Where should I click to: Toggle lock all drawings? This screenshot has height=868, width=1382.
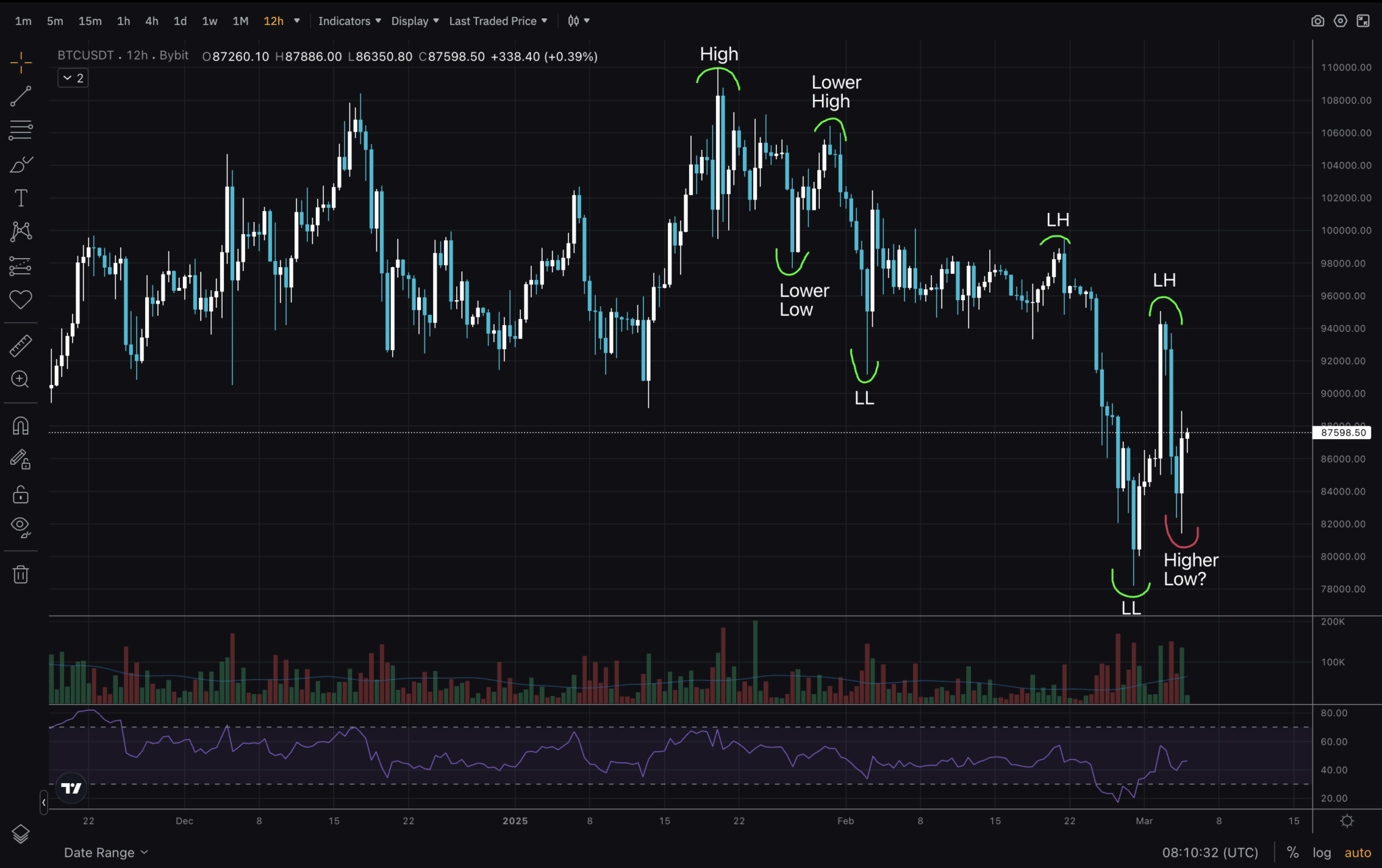(21, 494)
